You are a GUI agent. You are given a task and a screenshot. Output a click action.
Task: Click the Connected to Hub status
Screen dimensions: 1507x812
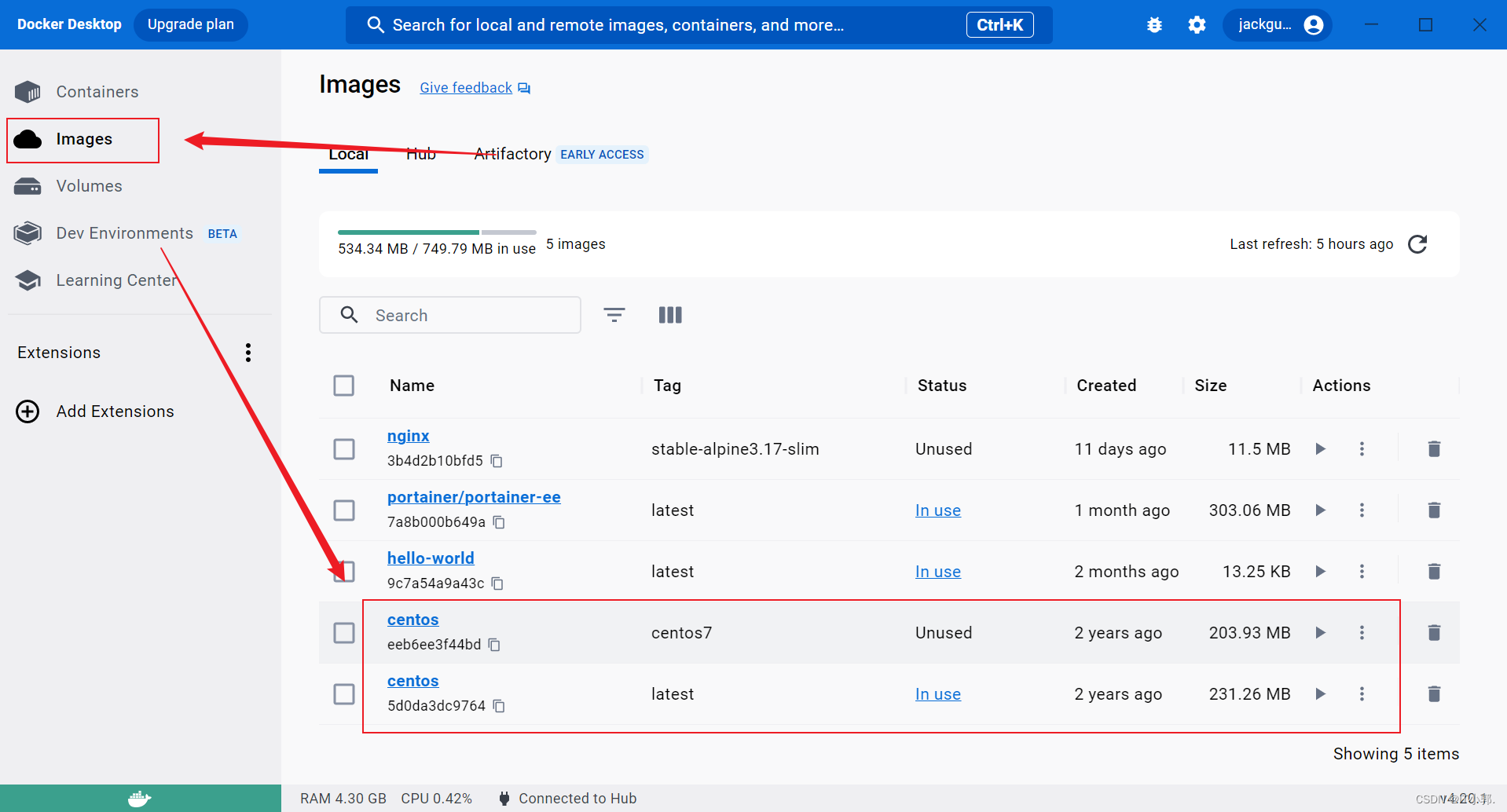tap(567, 799)
